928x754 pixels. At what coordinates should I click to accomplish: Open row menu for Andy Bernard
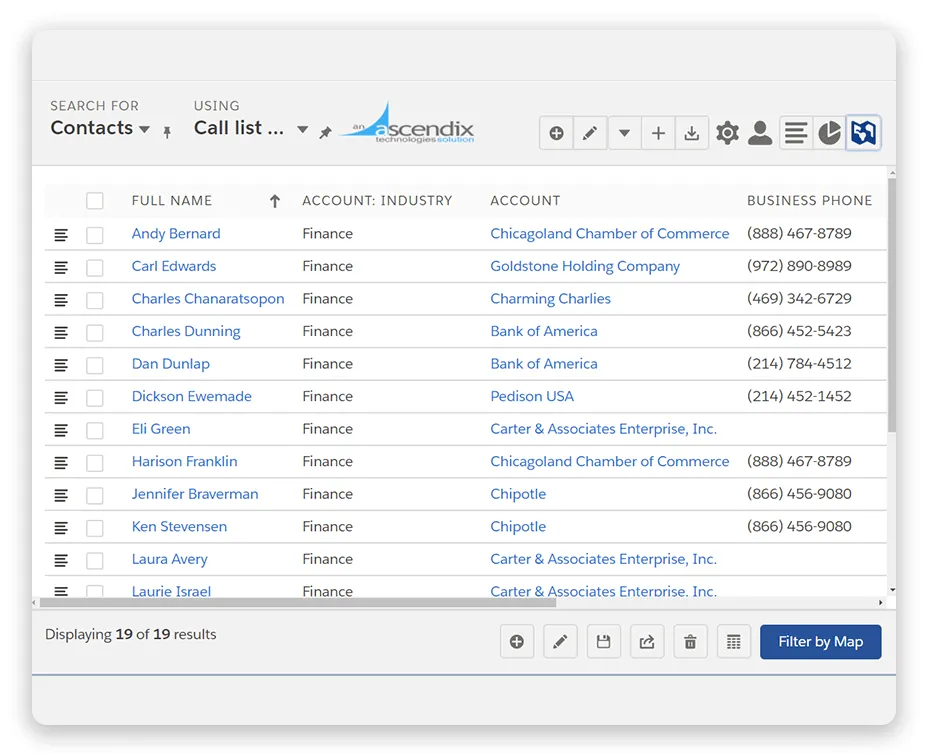pos(61,235)
